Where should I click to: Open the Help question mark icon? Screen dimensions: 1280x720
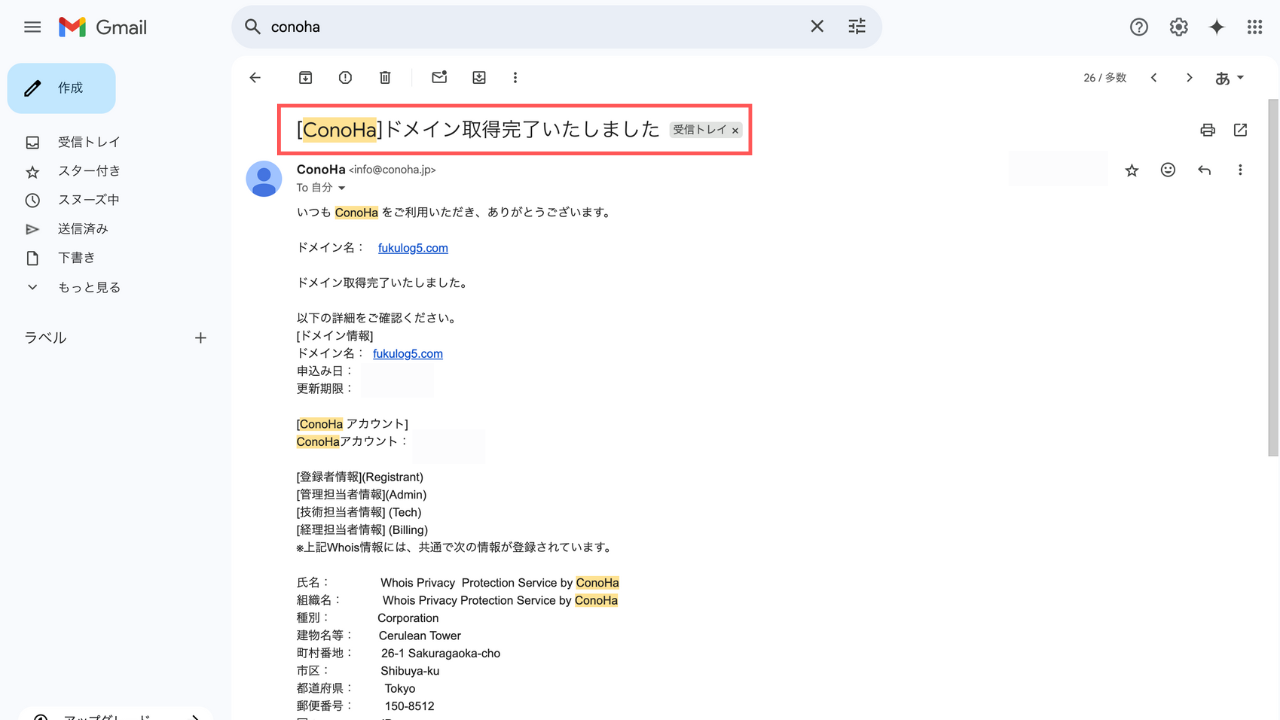(1139, 27)
